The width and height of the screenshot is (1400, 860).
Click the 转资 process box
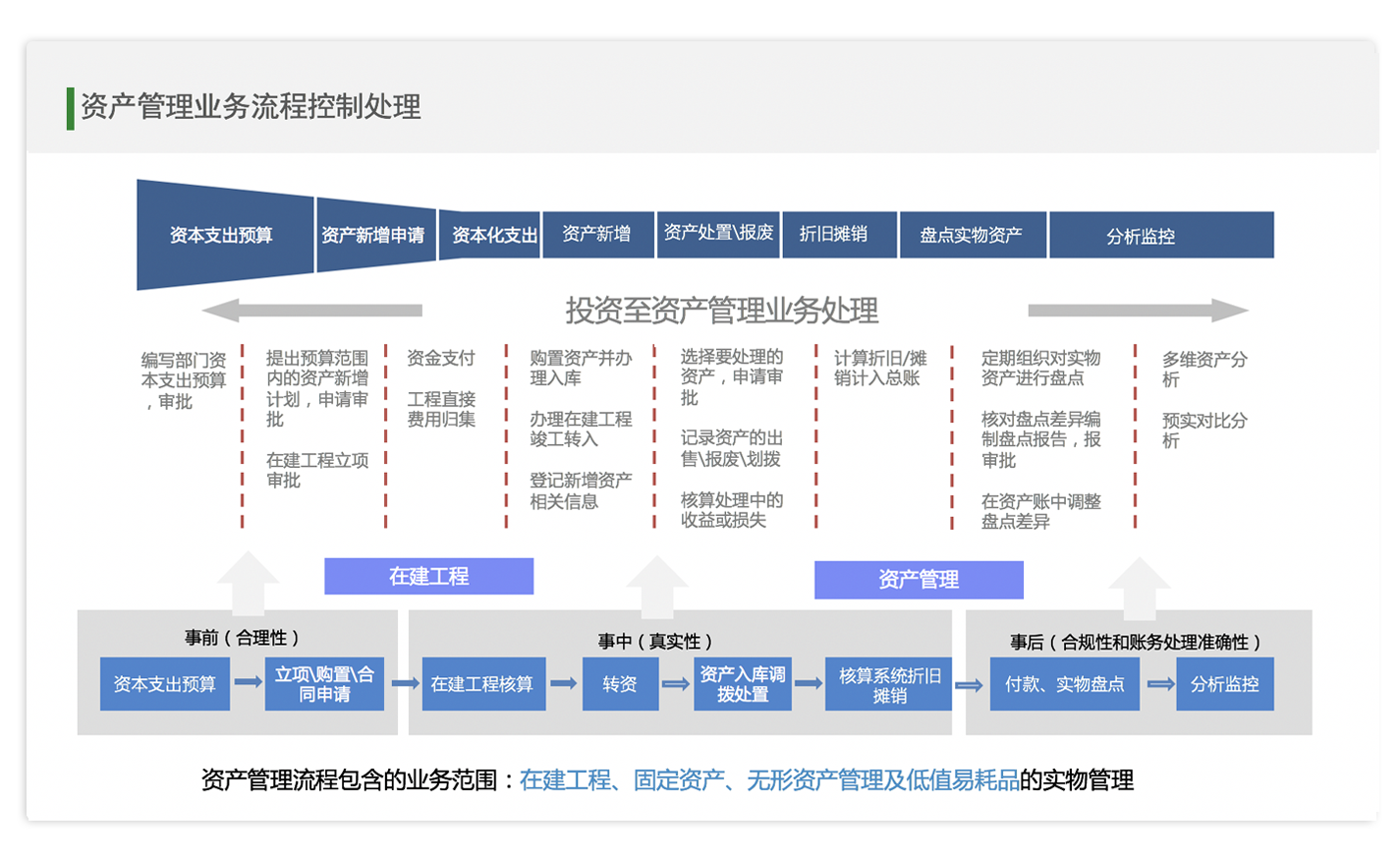click(x=620, y=684)
